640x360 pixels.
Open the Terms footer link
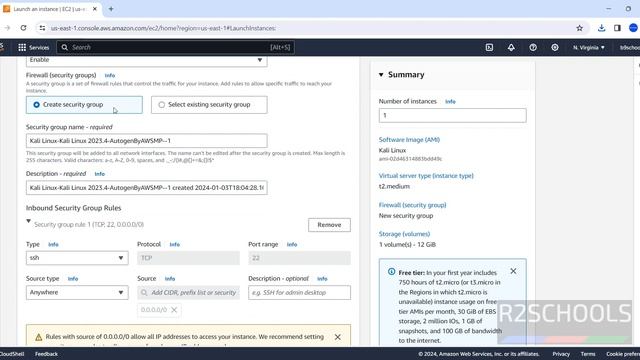pos(588,354)
